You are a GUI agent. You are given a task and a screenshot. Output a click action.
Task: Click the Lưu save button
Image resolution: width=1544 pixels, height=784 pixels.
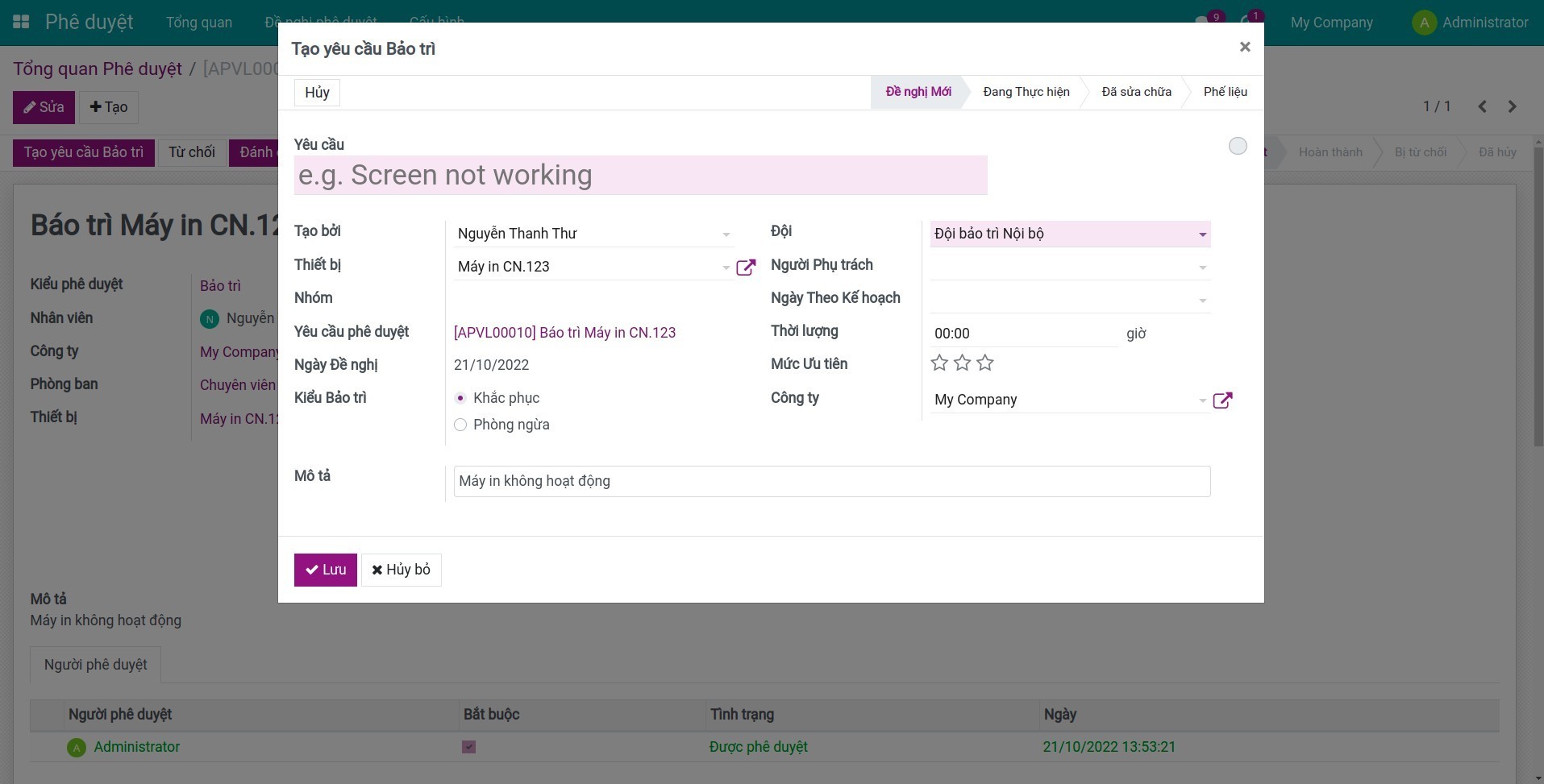coord(325,570)
